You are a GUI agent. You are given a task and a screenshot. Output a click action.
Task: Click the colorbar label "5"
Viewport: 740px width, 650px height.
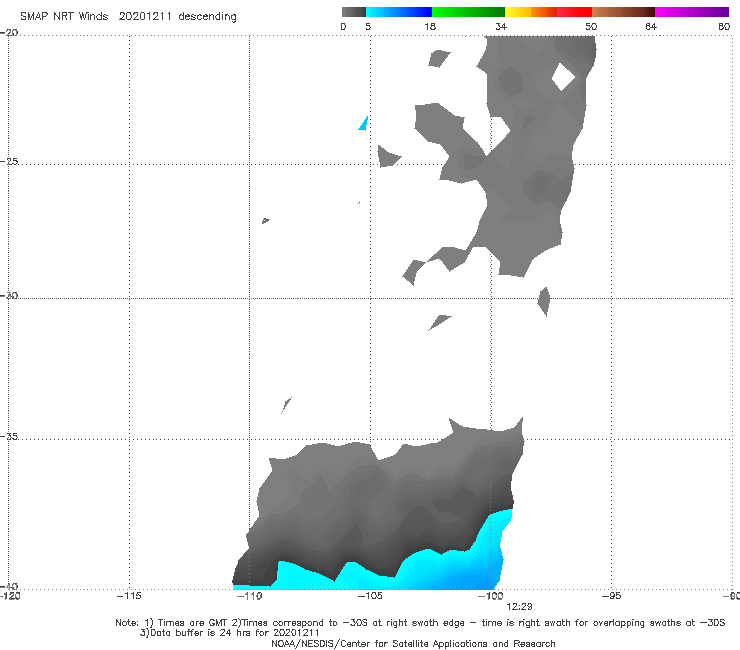368,26
